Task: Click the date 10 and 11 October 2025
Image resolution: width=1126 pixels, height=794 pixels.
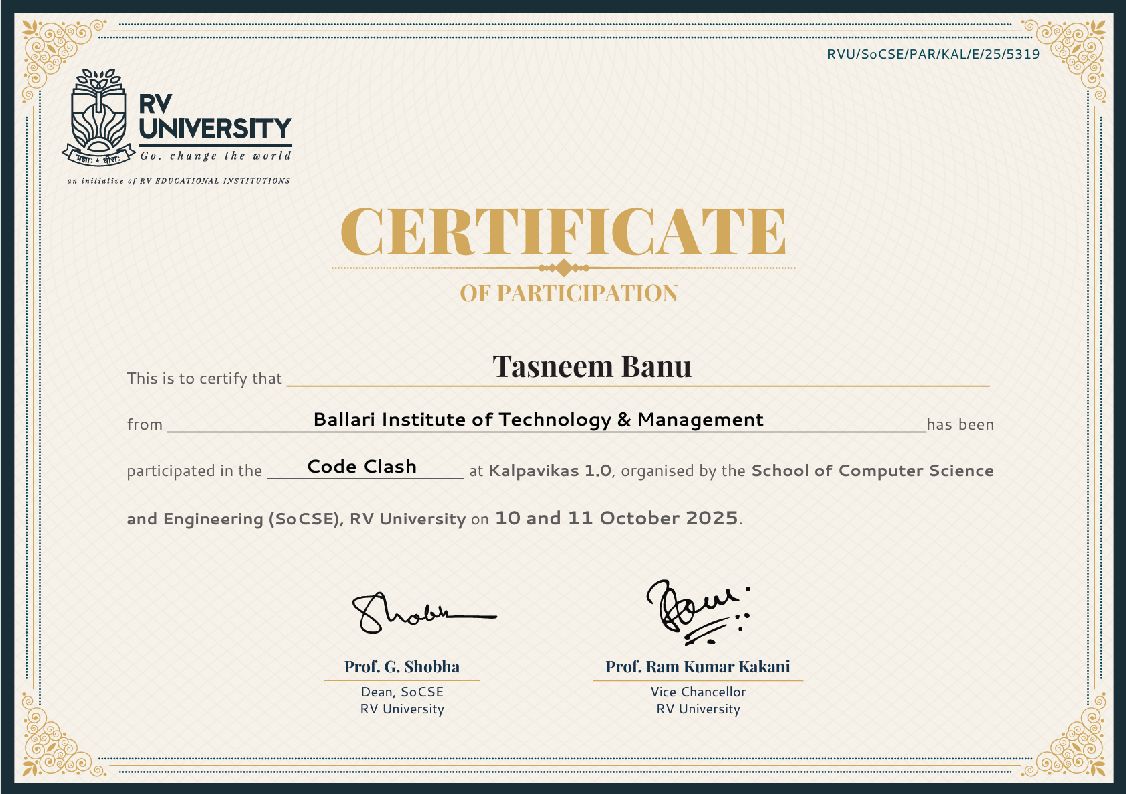Action: (616, 518)
